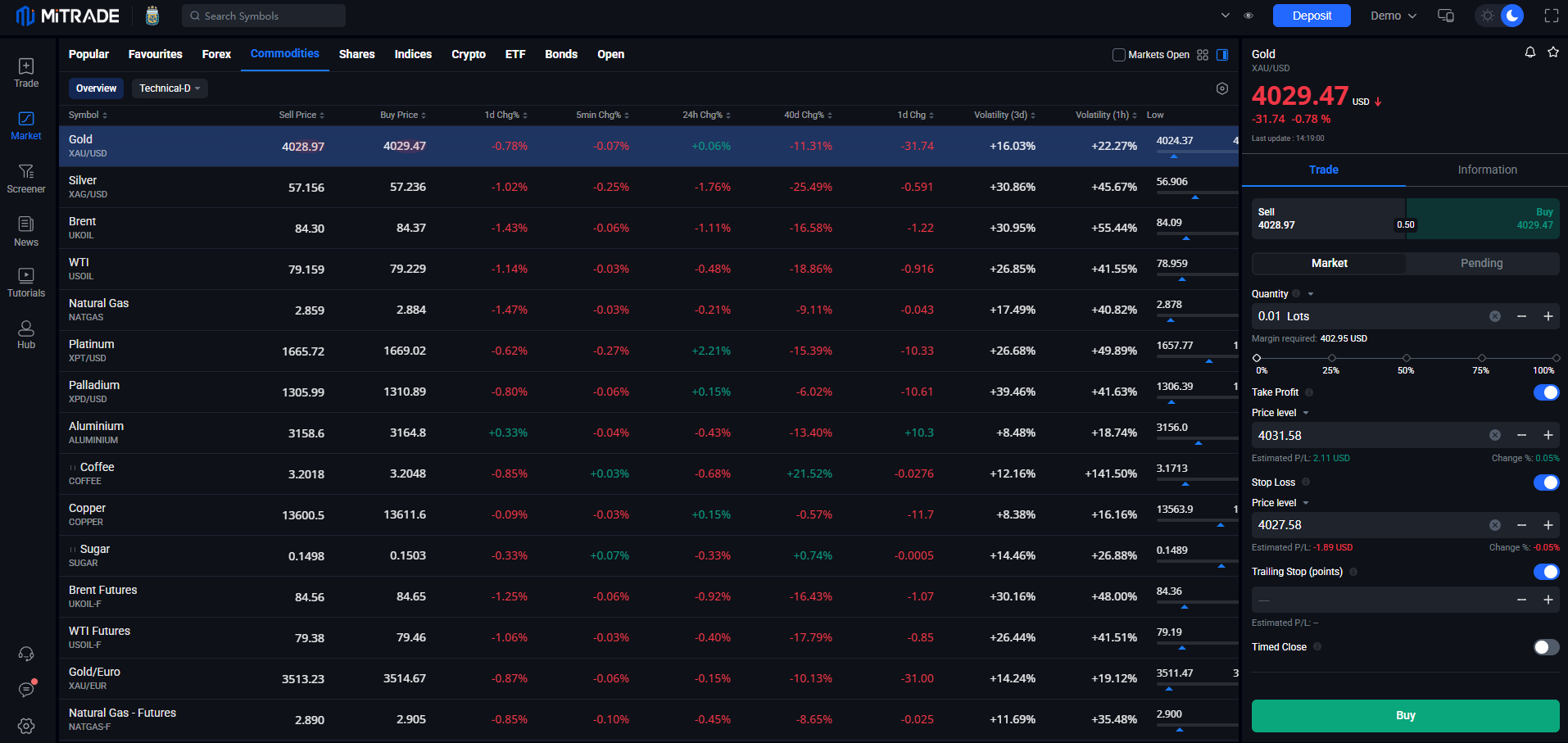Increase quantity with plus button

pos(1548,316)
